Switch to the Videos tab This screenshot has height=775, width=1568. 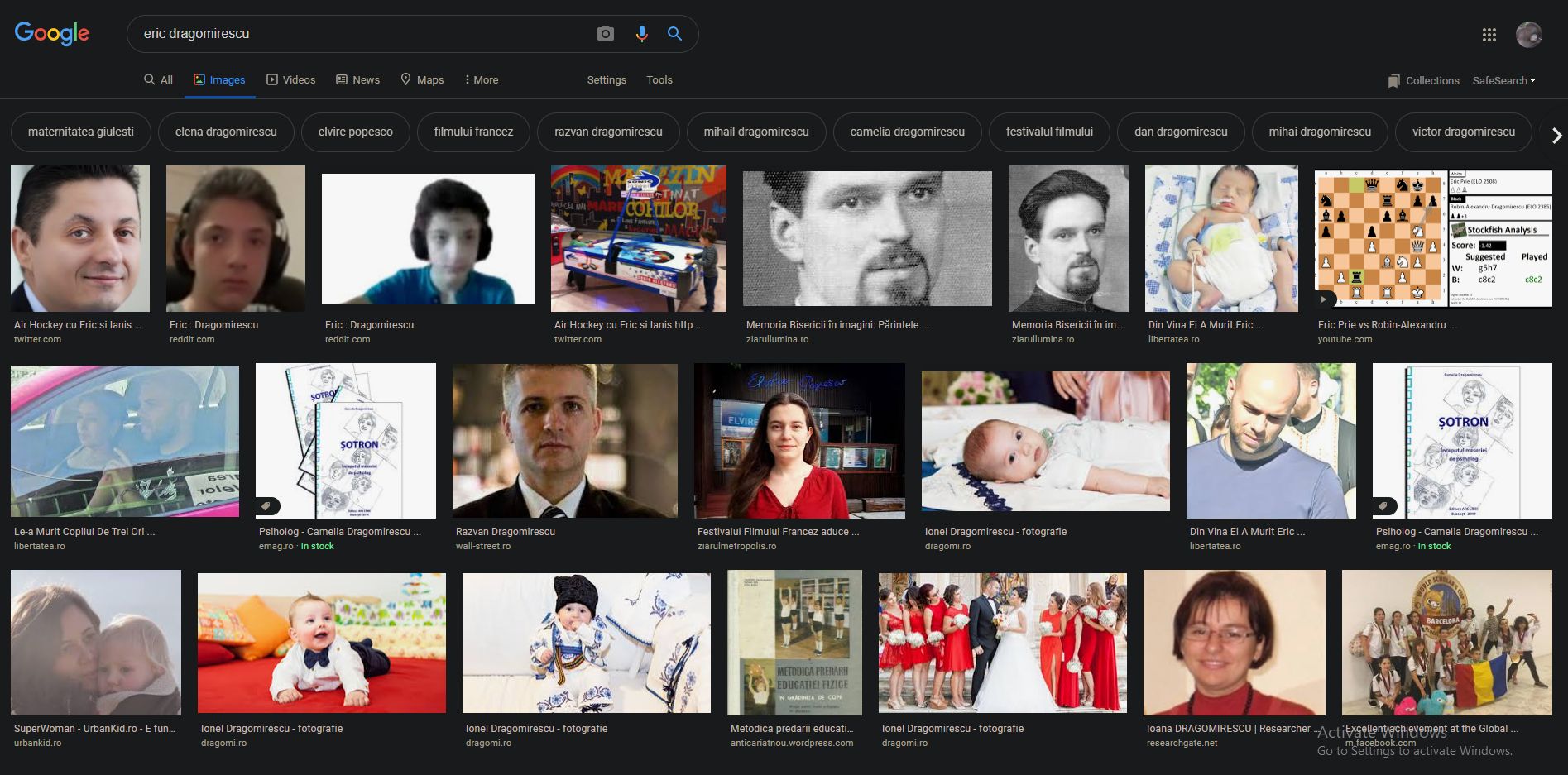[x=290, y=80]
